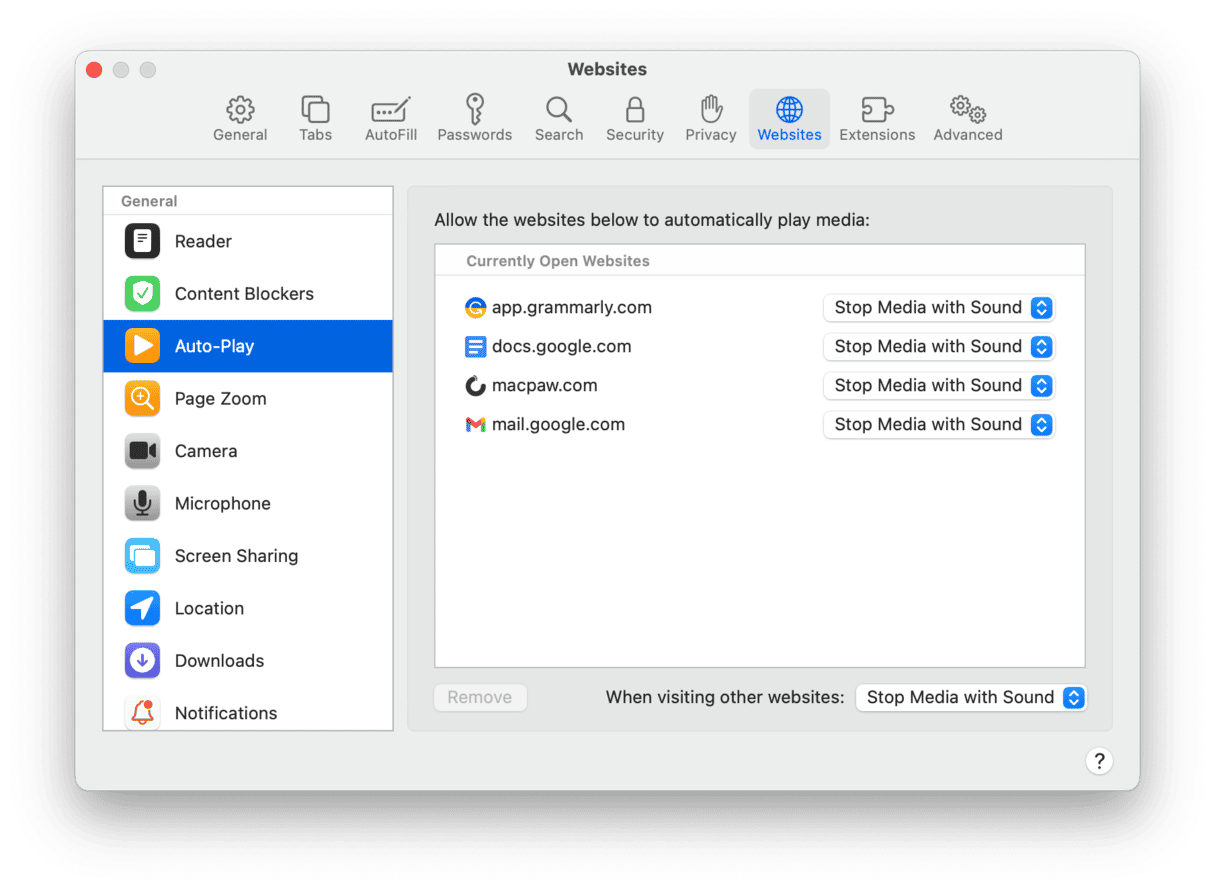Click the Camera sidebar icon
Screen dimensions: 1215x890
pos(142,451)
